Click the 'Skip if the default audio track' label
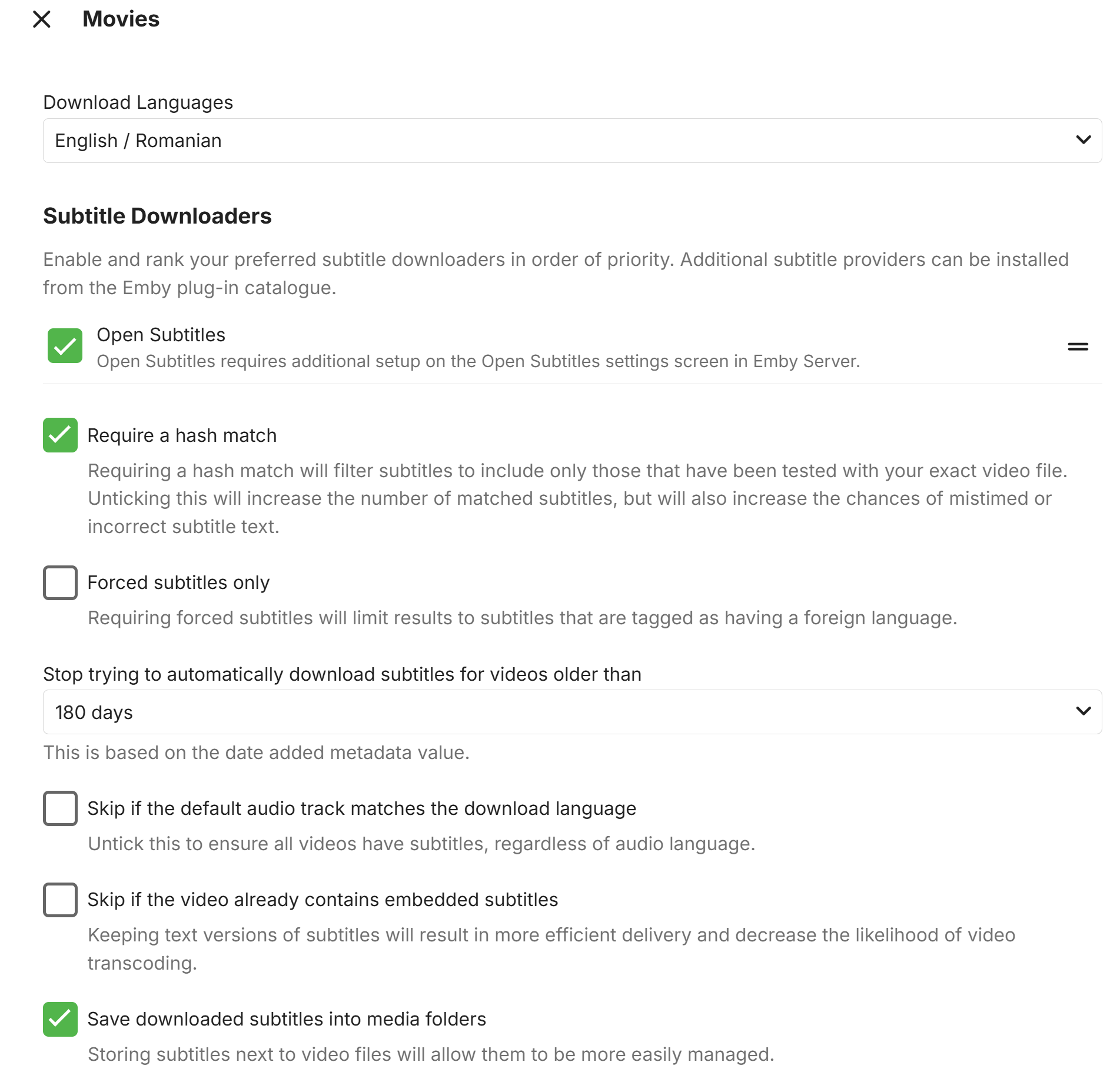Screen dimensions: 1120x1072 click(x=361, y=808)
